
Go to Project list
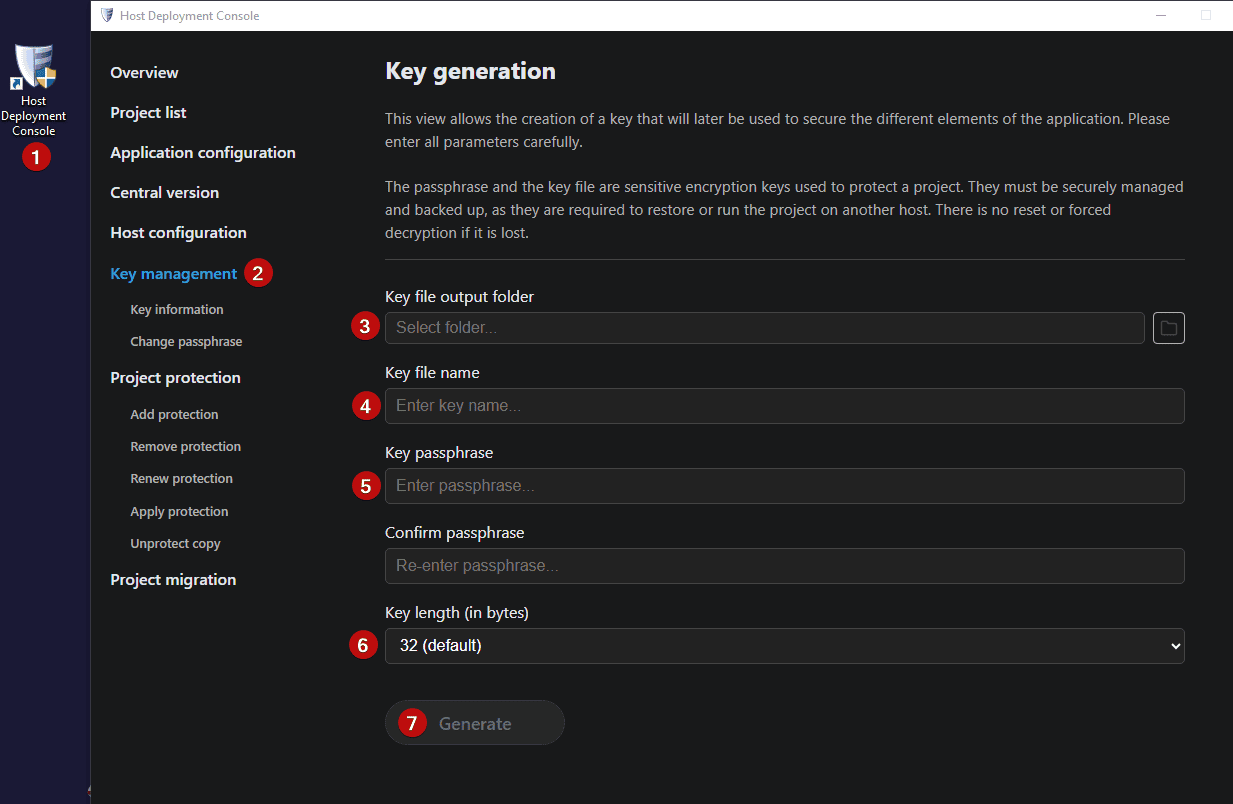click(148, 112)
